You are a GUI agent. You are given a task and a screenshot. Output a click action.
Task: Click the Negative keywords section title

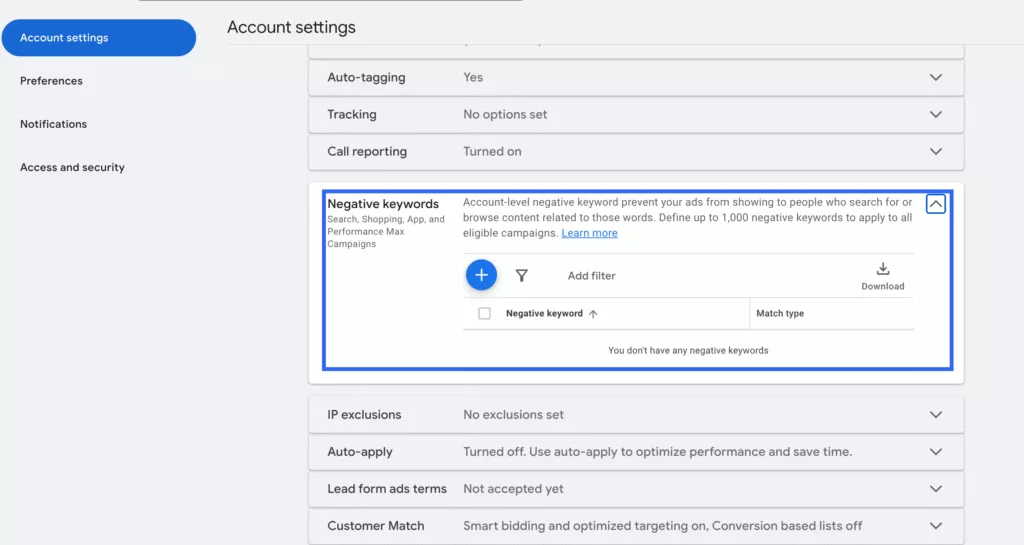(x=383, y=204)
